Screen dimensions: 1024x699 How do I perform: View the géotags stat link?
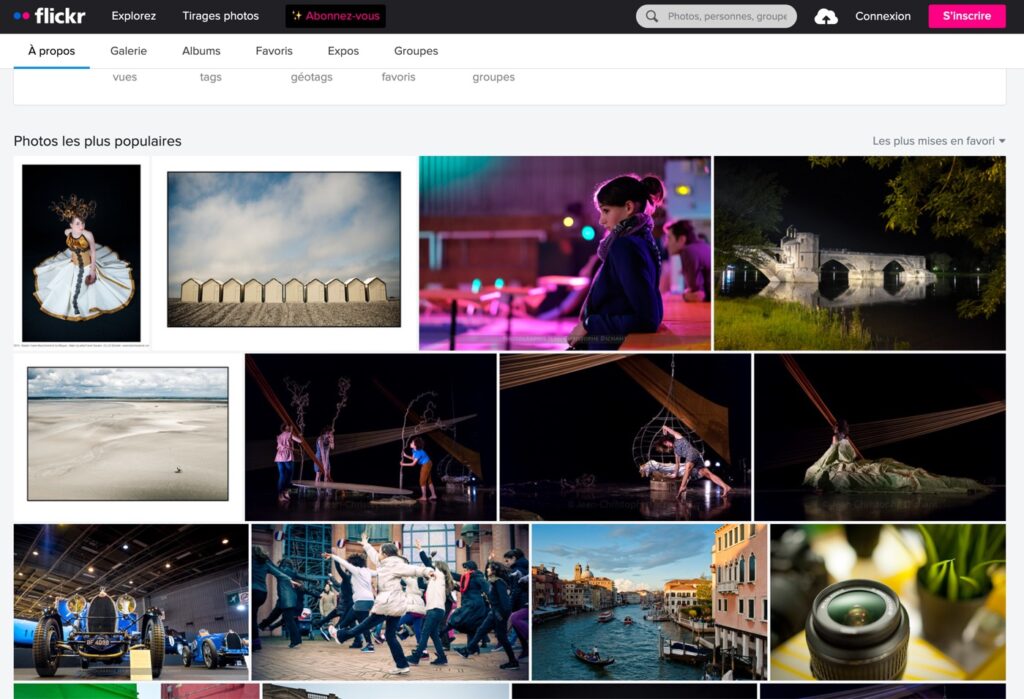pos(311,76)
